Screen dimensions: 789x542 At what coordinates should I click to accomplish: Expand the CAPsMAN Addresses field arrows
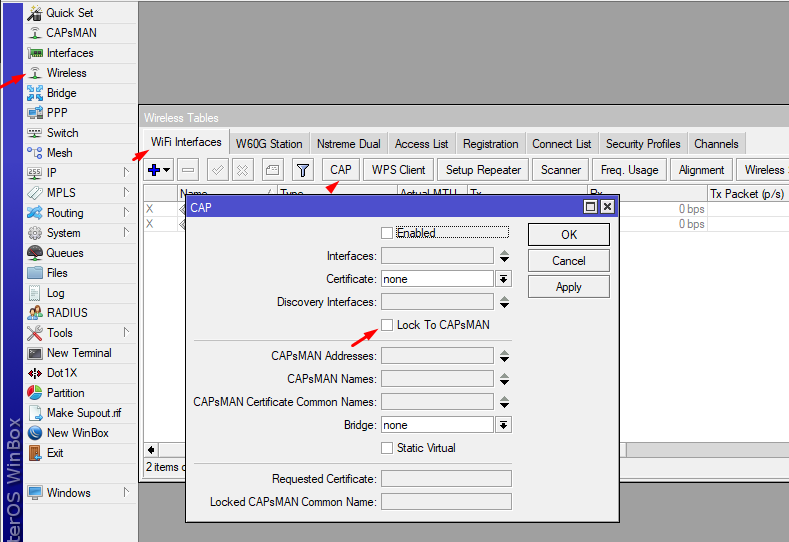504,356
